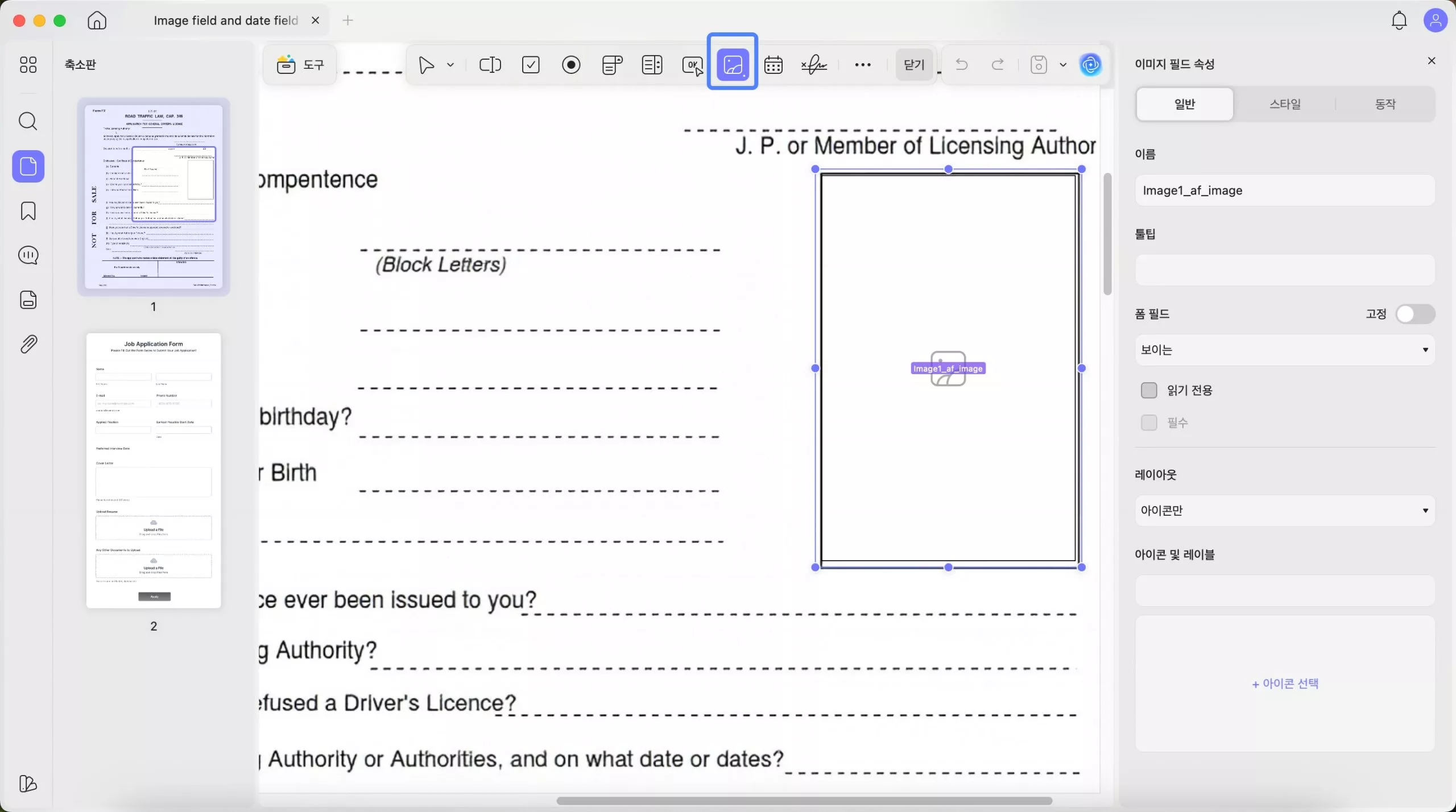
Task: Switch to the 스타일 tab
Action: [1285, 104]
